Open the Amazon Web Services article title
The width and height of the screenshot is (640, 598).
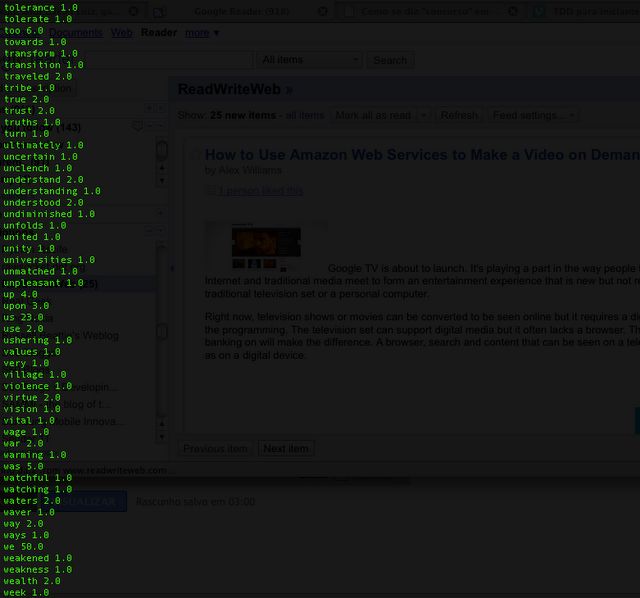pos(422,155)
